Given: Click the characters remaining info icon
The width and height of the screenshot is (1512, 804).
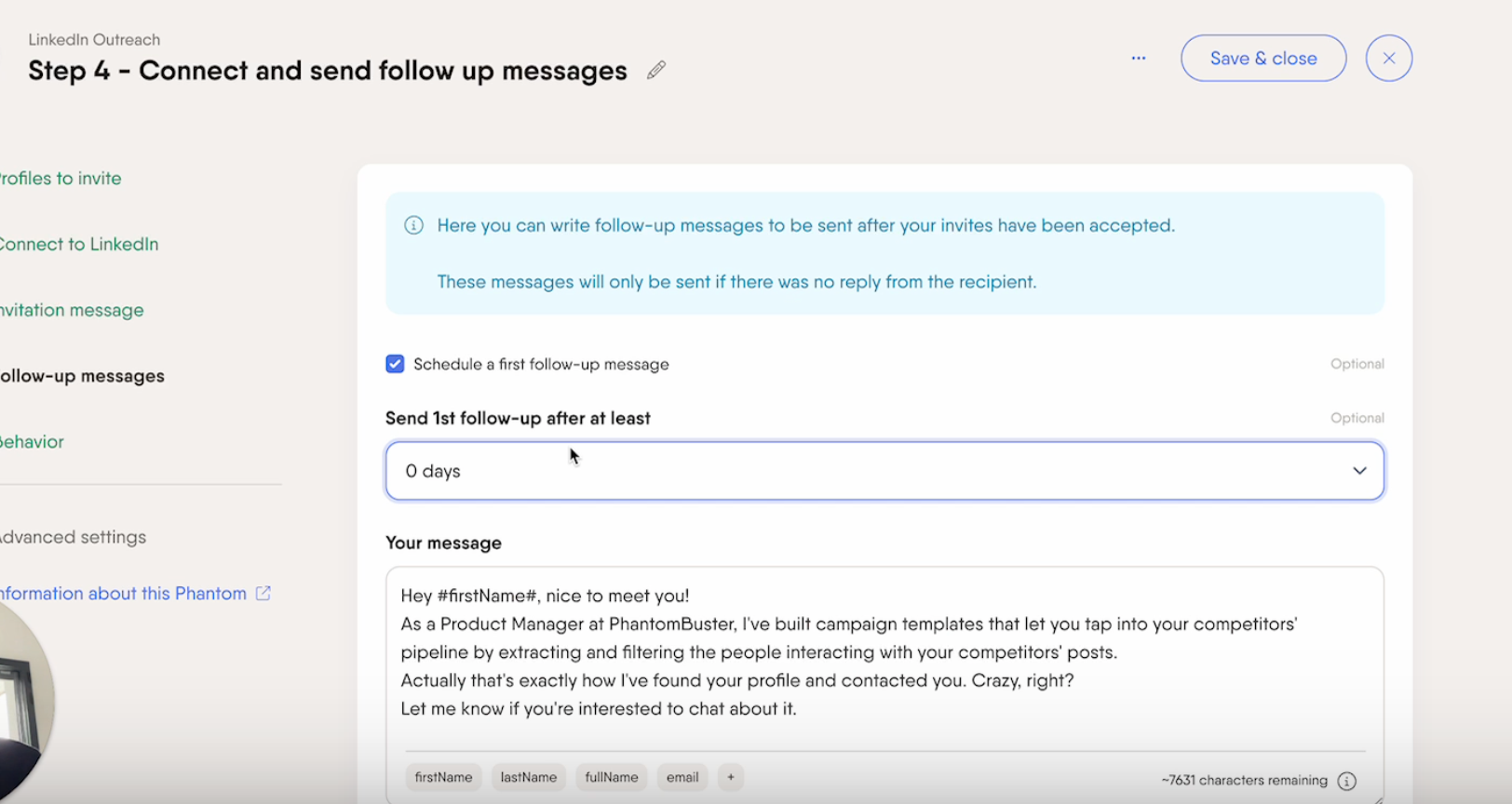Looking at the screenshot, I should tap(1346, 781).
